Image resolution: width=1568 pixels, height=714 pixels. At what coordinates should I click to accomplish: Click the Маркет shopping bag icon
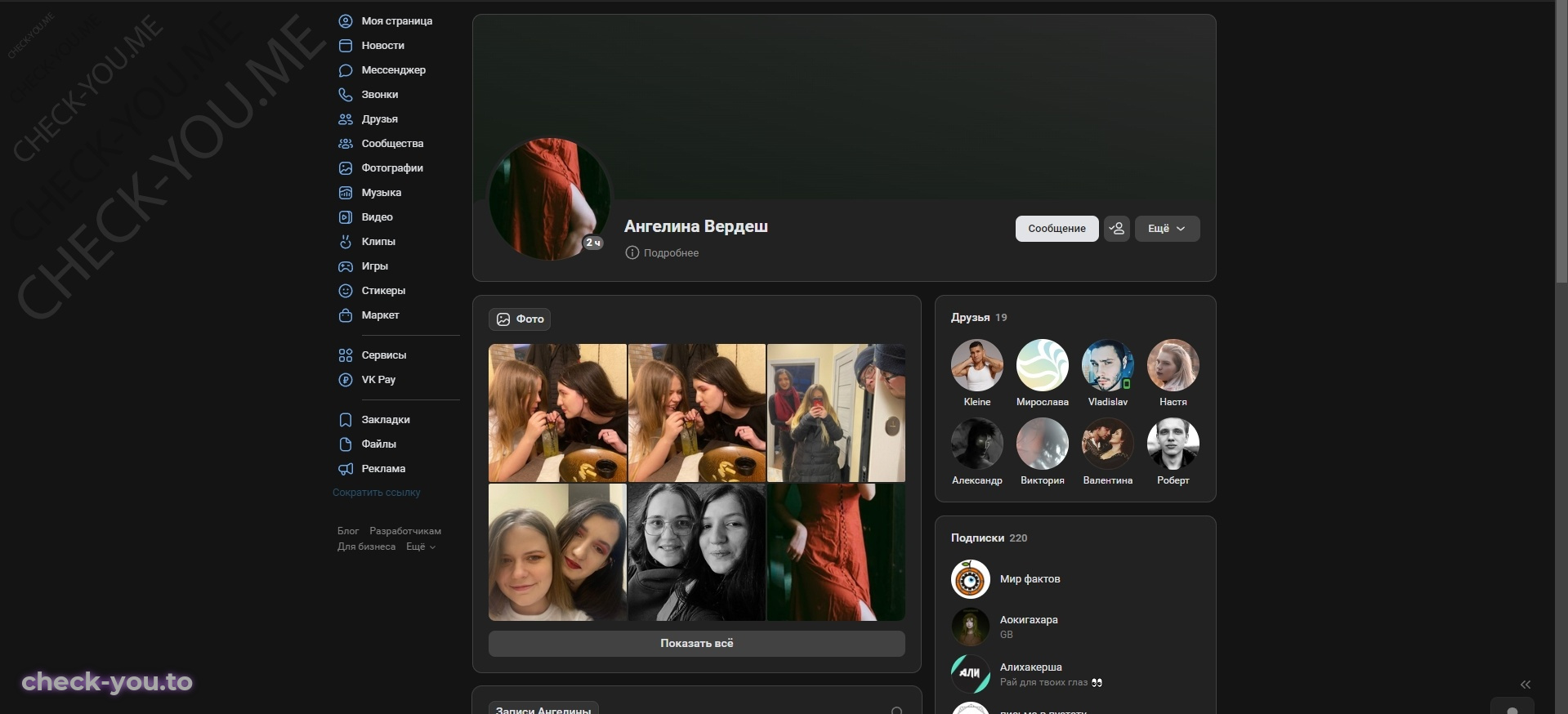pyautogui.click(x=346, y=315)
